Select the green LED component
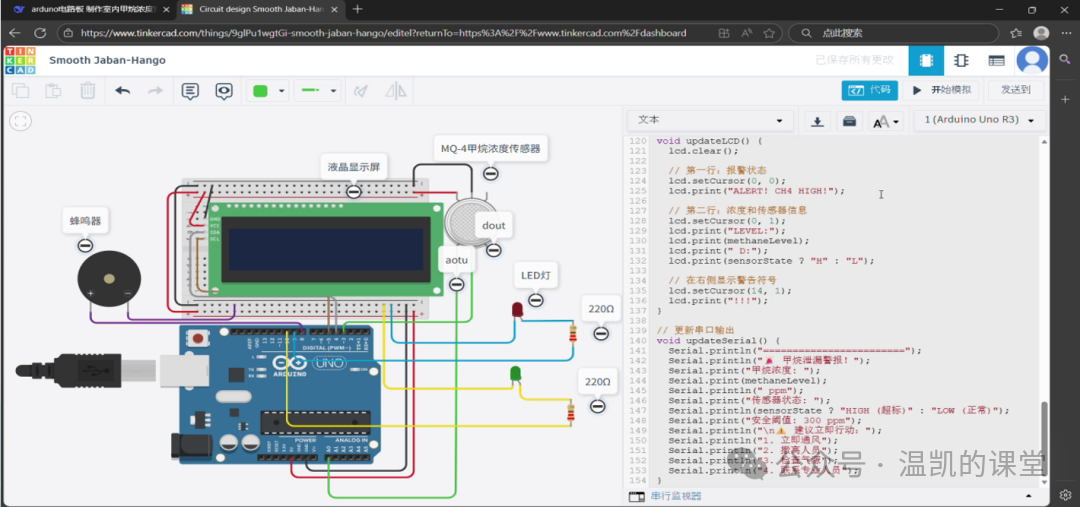1080x507 pixels. [x=515, y=374]
